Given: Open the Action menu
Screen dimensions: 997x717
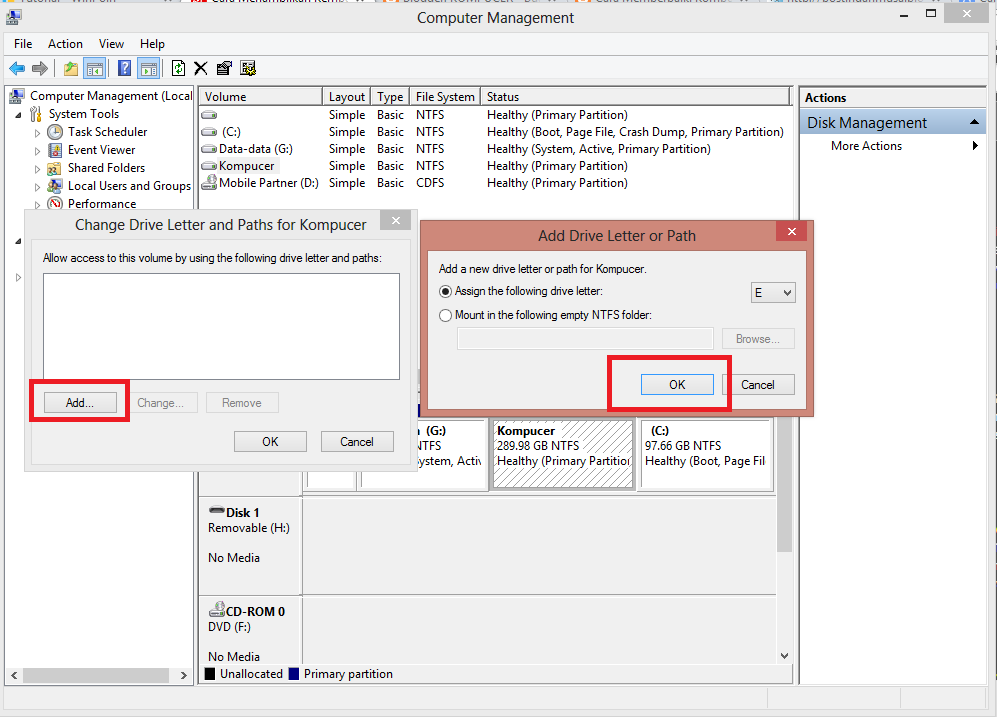Looking at the screenshot, I should [x=65, y=44].
